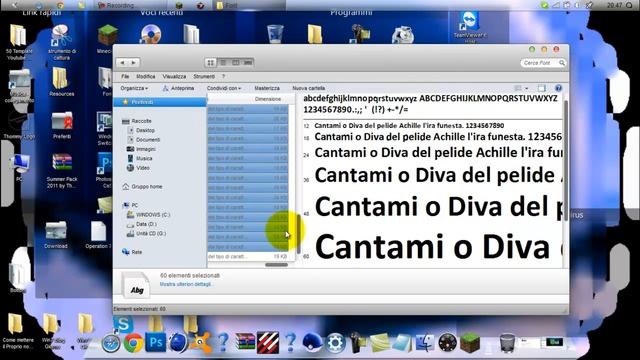Click the file list horizontal scrollbar
This screenshot has width=640, height=360.
[276, 264]
